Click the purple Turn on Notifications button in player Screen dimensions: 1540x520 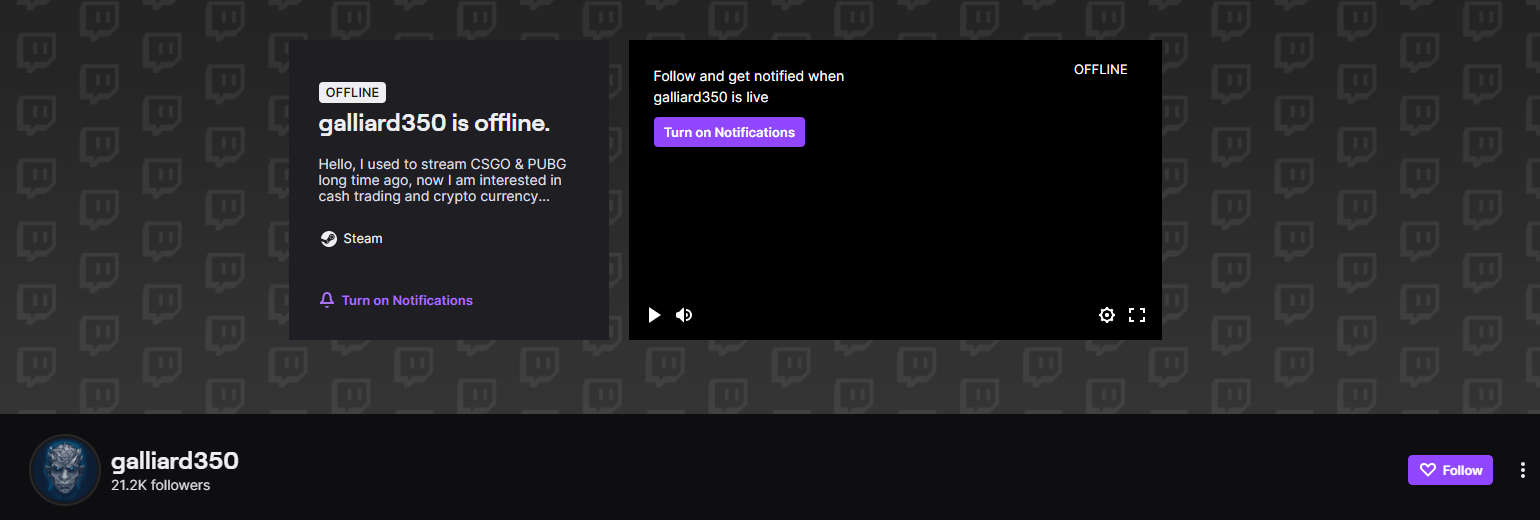tap(729, 132)
